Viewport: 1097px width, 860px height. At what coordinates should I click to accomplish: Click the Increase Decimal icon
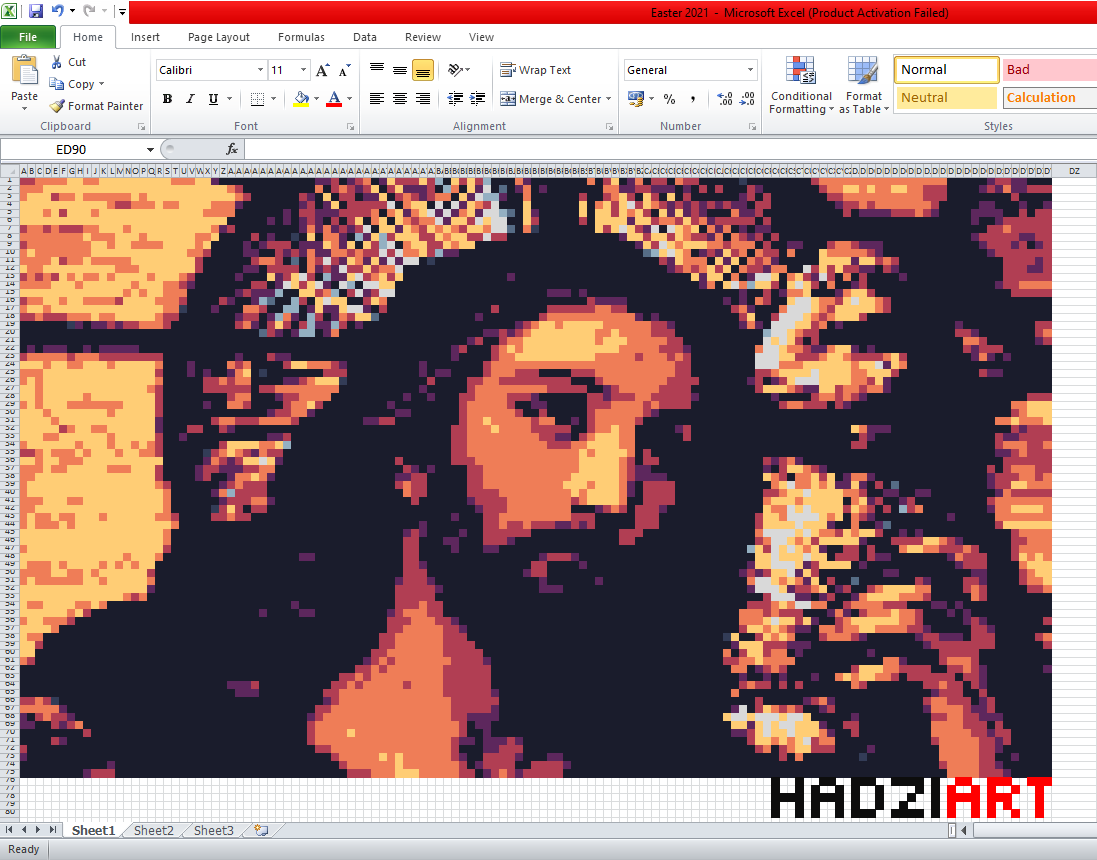[x=724, y=99]
